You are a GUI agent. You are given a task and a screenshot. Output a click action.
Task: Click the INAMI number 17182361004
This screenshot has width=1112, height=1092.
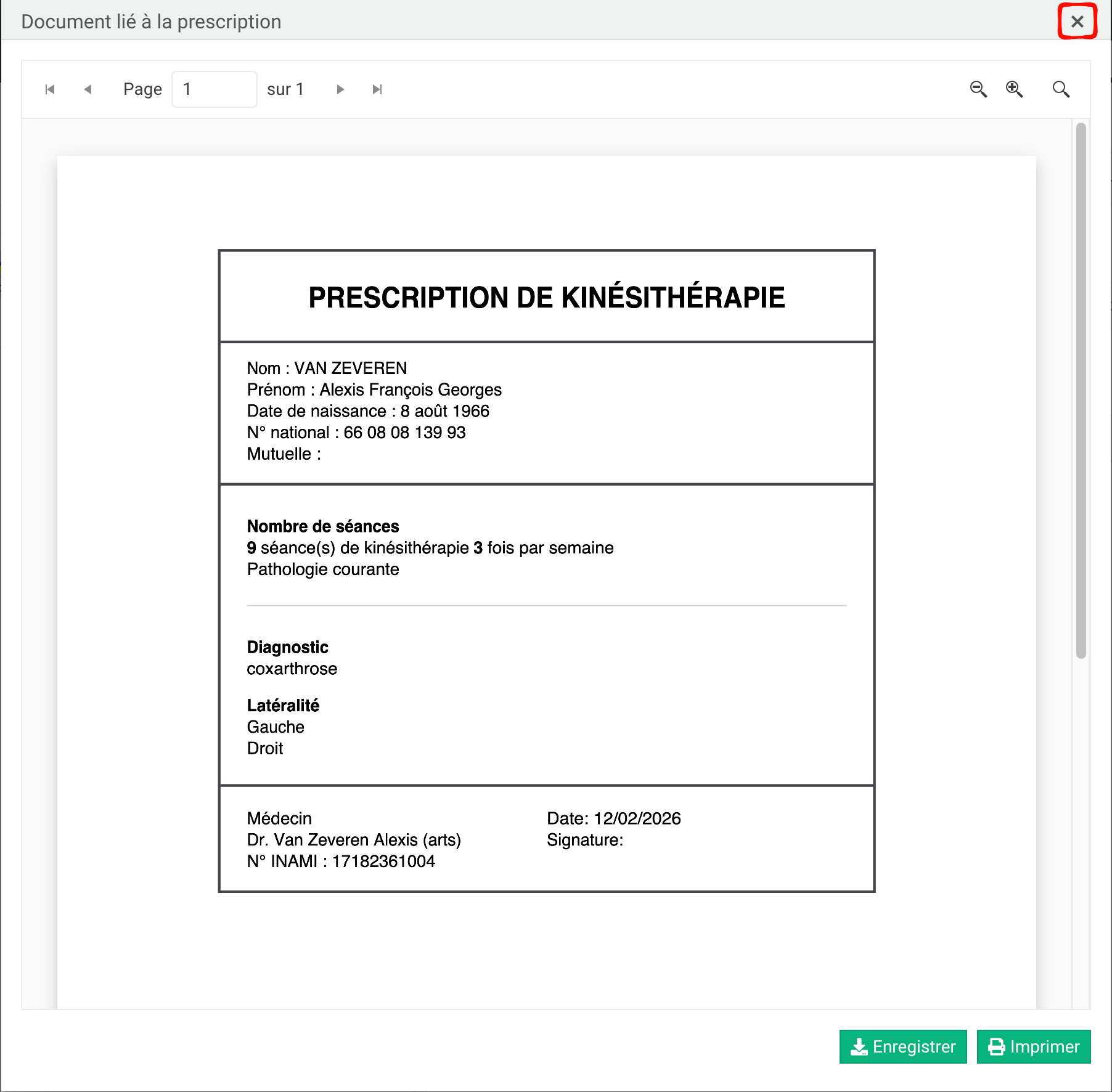383,862
